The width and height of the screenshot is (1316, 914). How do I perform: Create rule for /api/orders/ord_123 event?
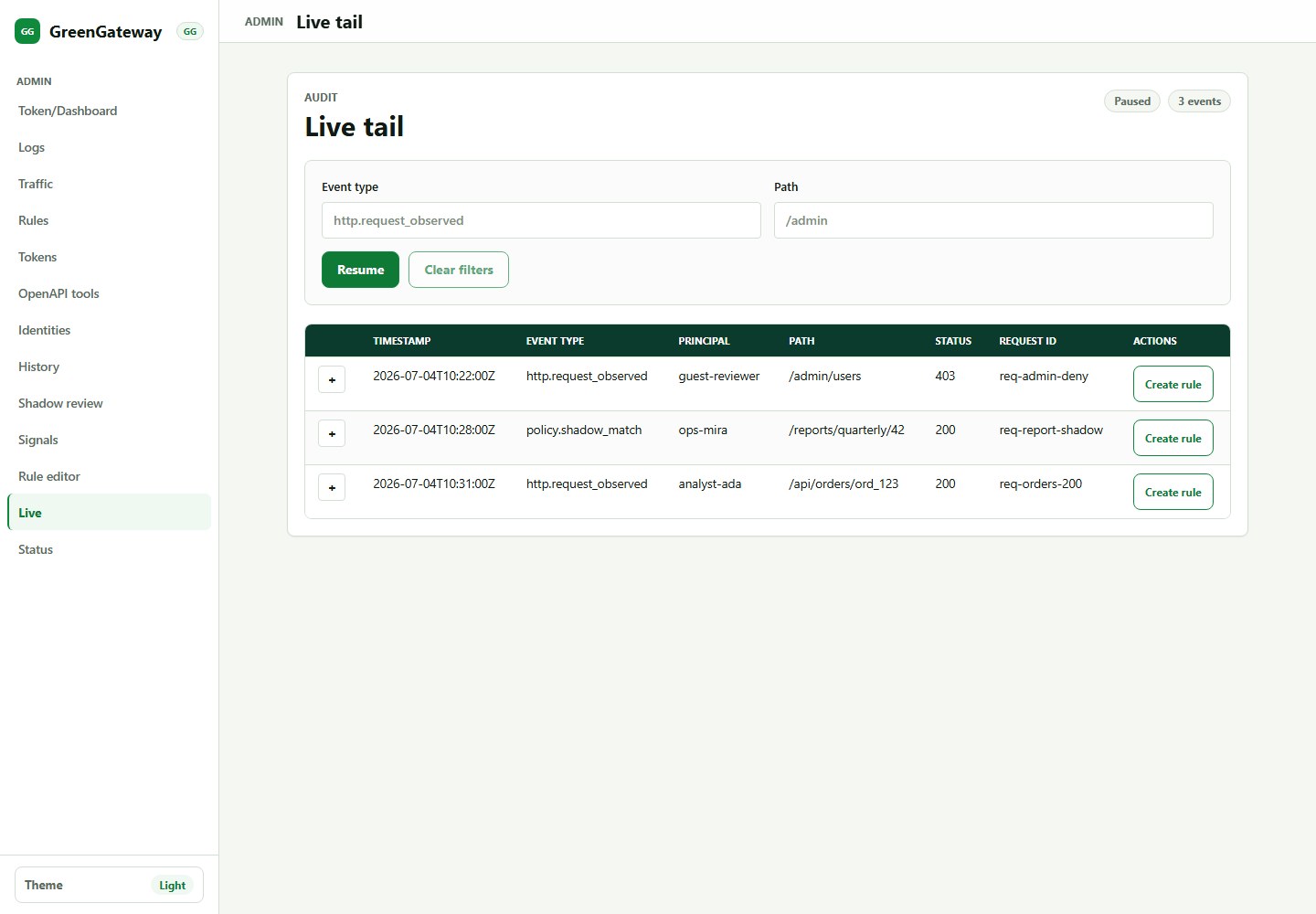[1173, 492]
